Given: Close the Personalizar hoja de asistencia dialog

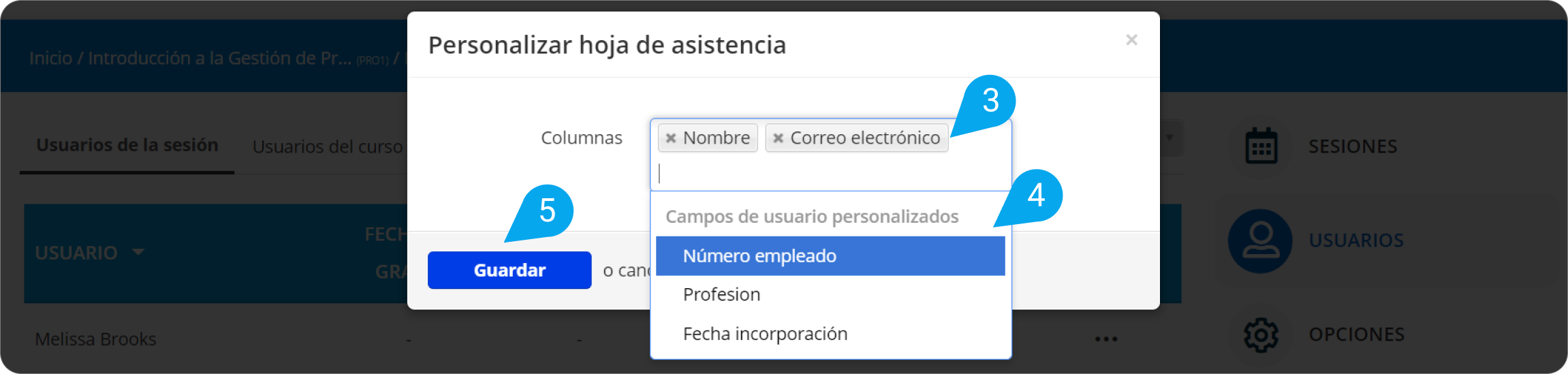Looking at the screenshot, I should (x=1131, y=40).
